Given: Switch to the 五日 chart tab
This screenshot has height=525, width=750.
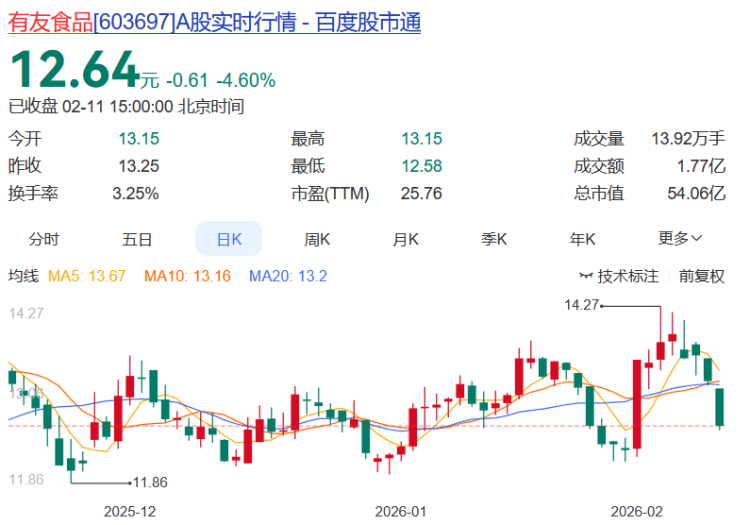Looking at the screenshot, I should tap(137, 239).
